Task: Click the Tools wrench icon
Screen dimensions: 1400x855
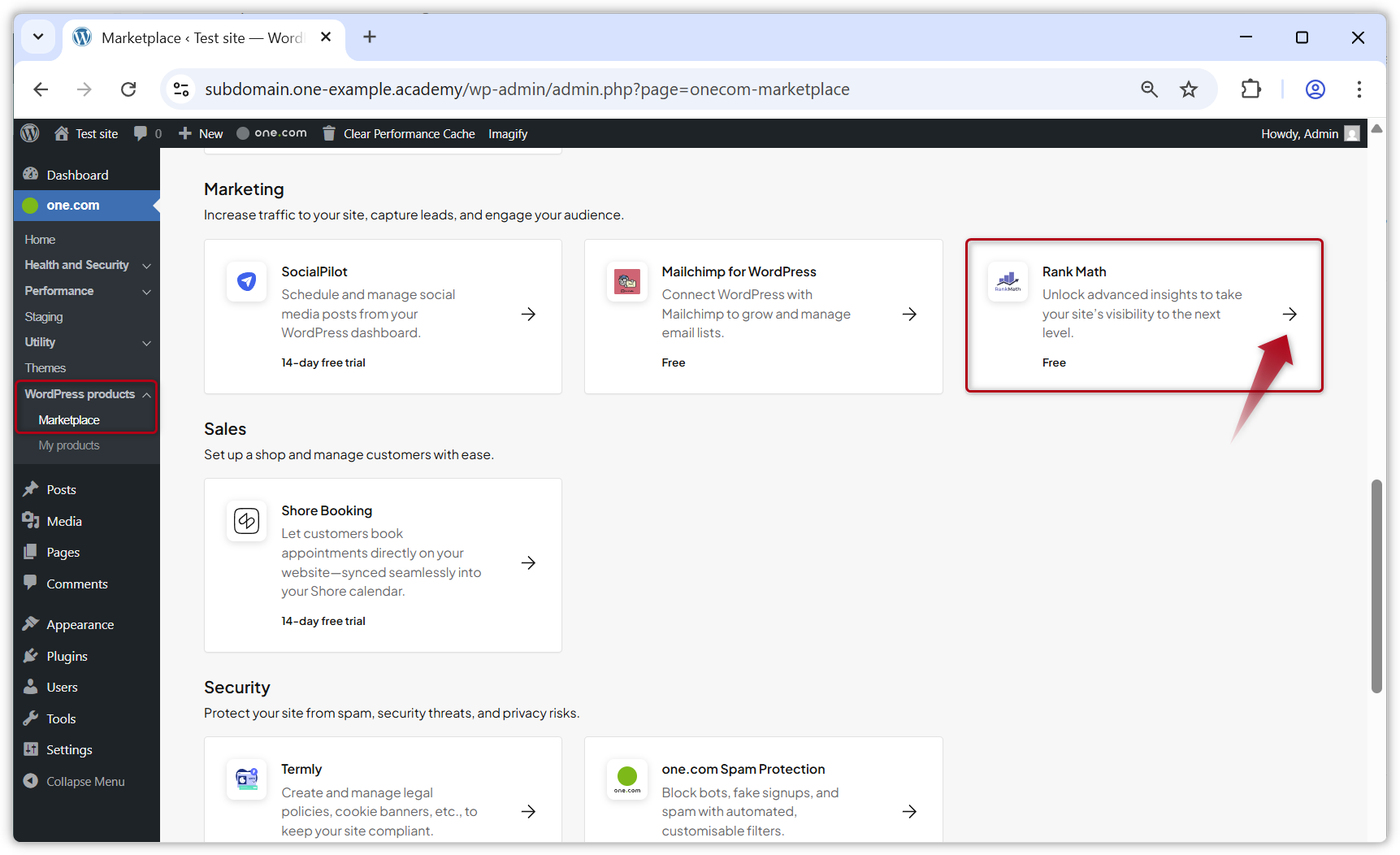Action: pos(31,718)
